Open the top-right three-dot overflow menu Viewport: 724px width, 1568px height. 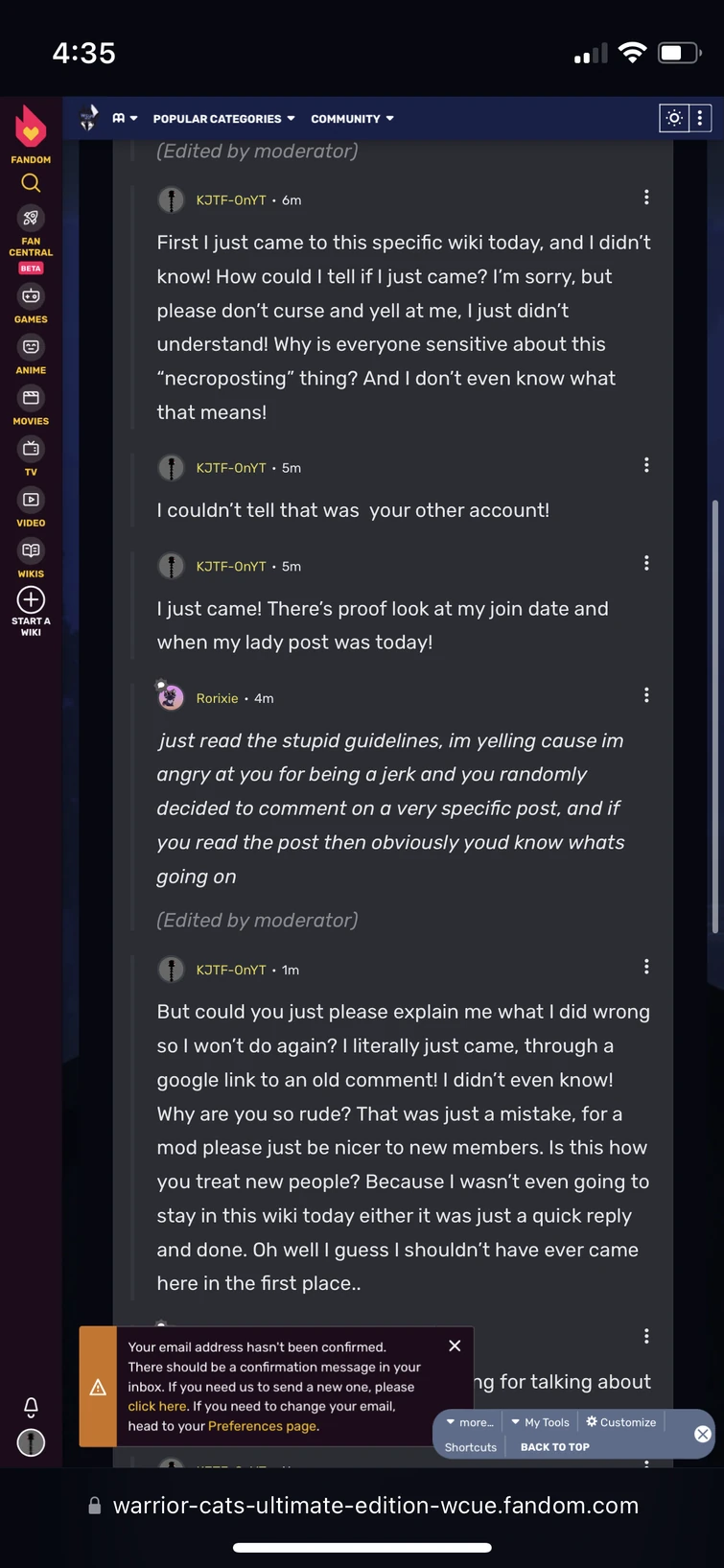coord(701,117)
